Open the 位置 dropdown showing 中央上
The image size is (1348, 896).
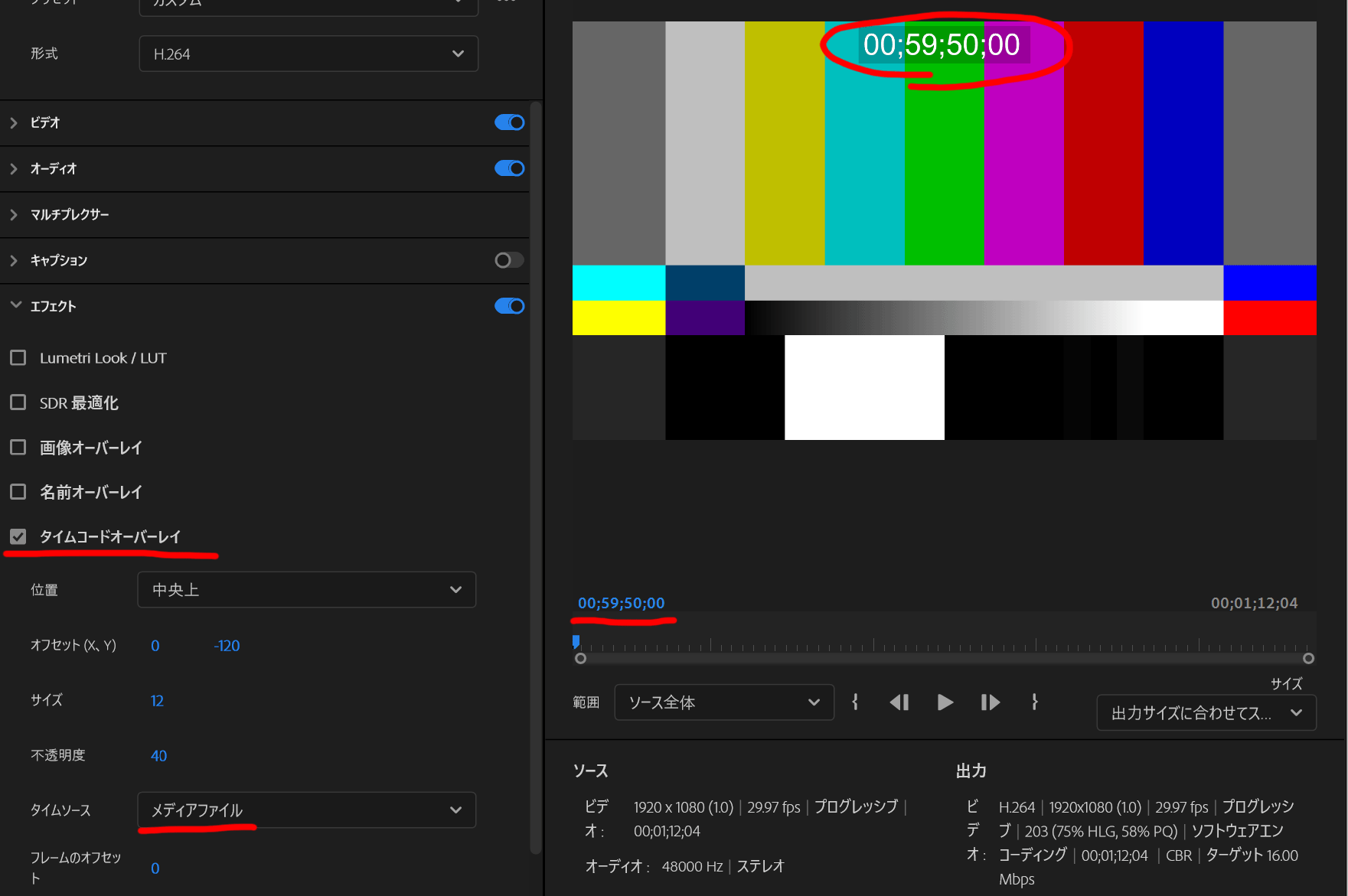coord(306,589)
